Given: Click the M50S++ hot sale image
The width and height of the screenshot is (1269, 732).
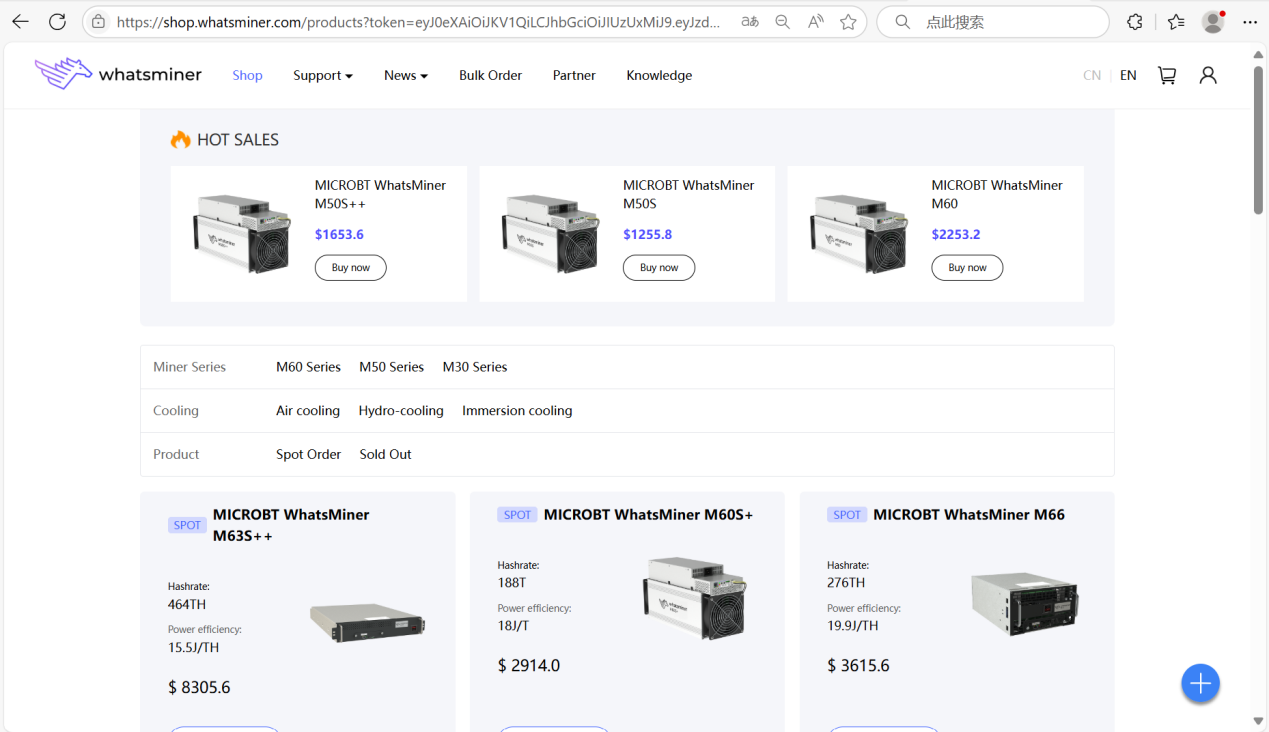Looking at the screenshot, I should pyautogui.click(x=240, y=234).
